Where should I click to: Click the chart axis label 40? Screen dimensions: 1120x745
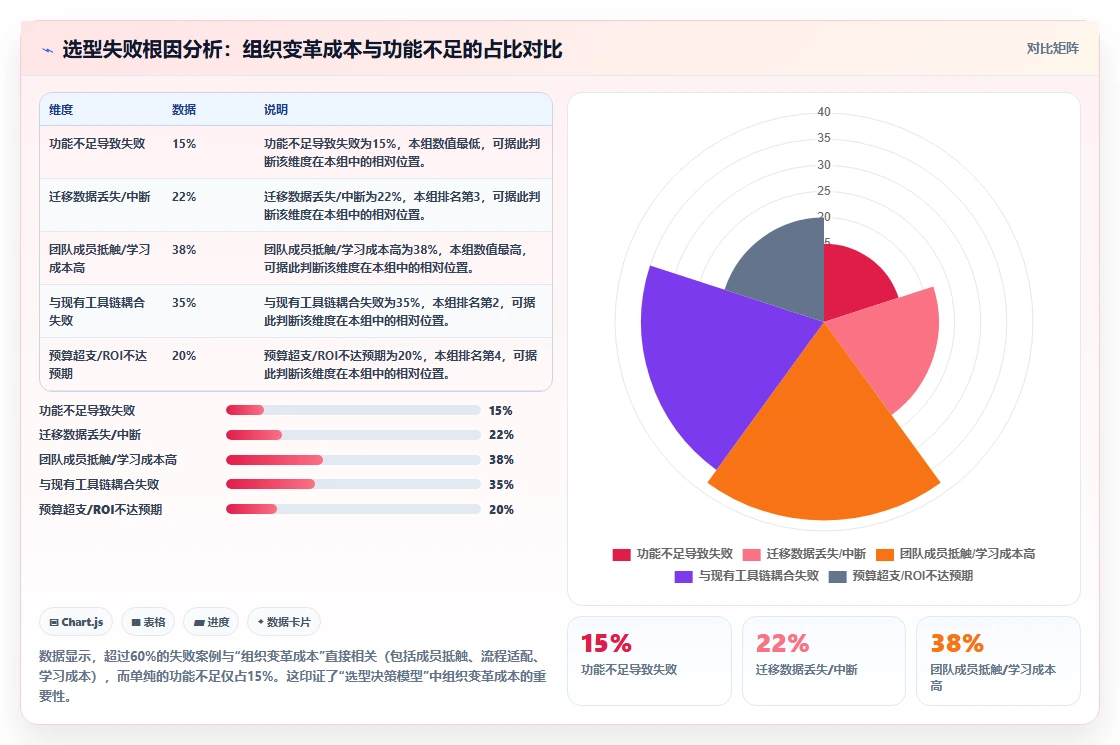[824, 112]
